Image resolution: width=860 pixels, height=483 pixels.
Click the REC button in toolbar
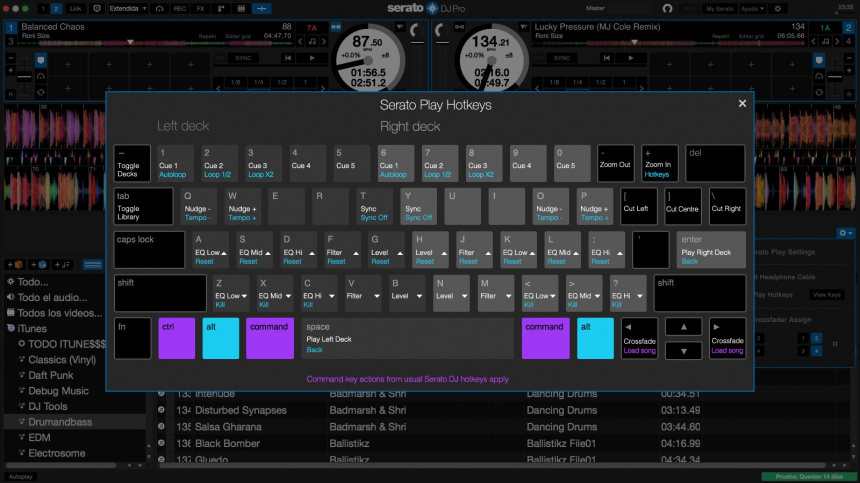180,8
